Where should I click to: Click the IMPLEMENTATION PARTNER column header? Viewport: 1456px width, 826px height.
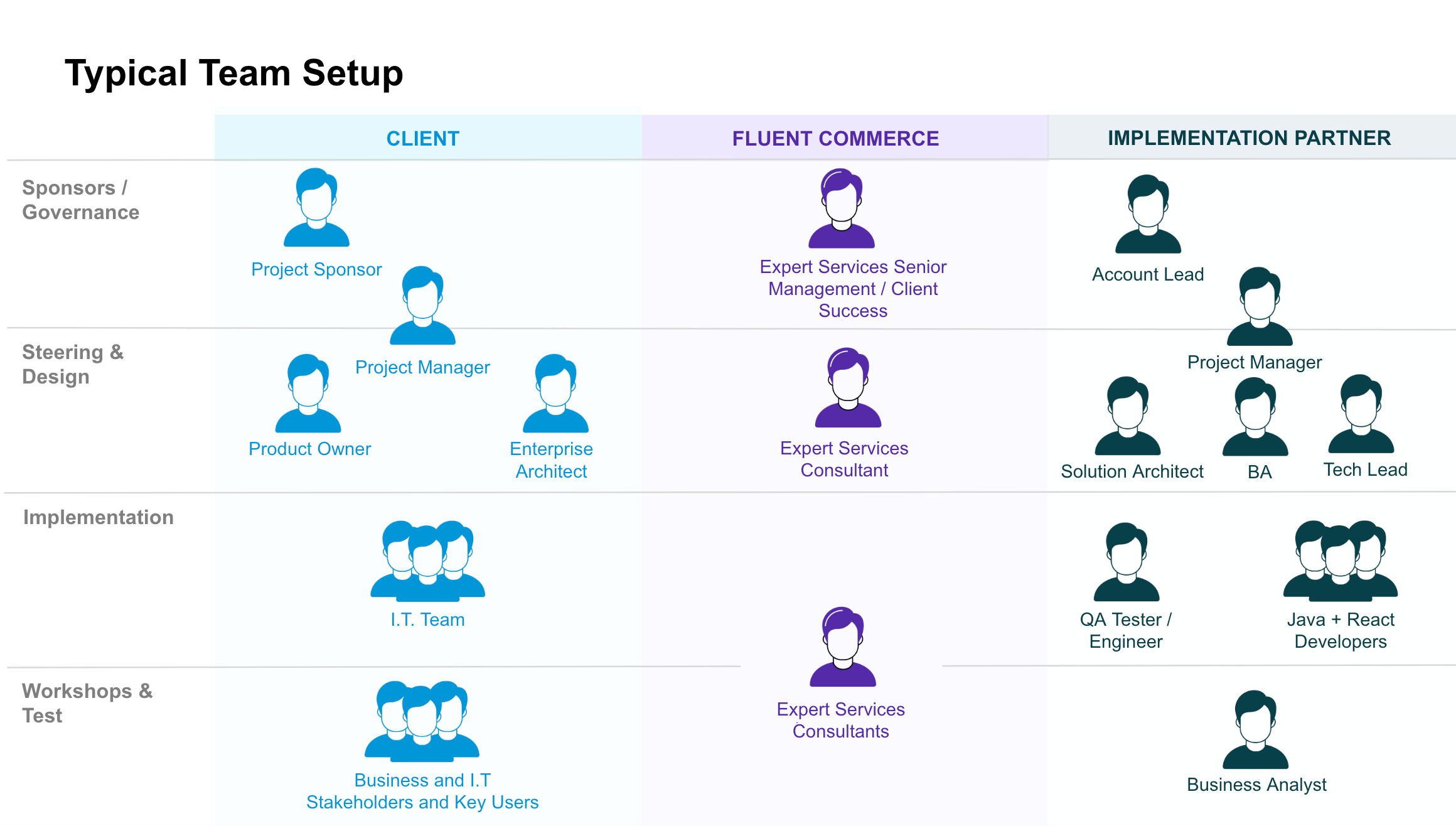point(1249,138)
